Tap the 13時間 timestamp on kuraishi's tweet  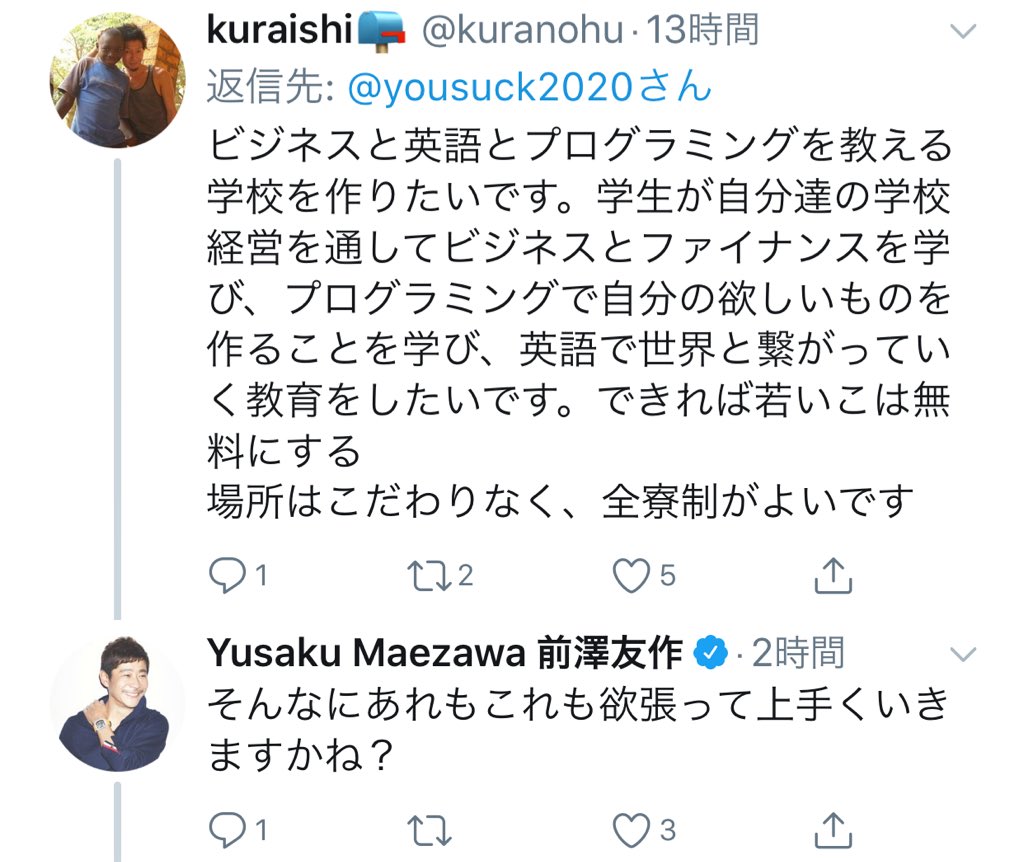[x=703, y=31]
